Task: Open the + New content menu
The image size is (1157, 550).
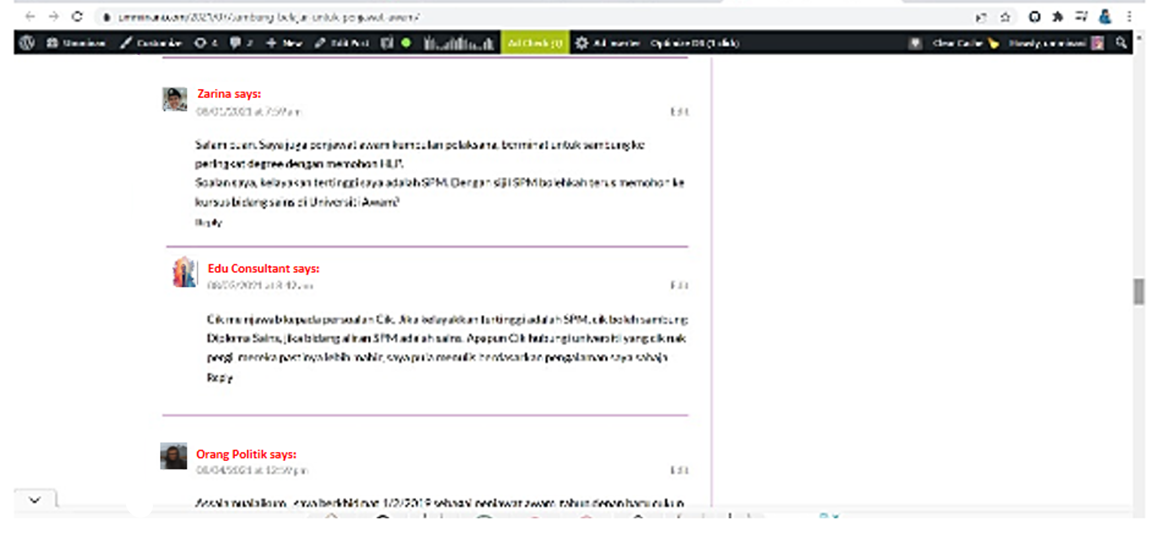Action: tap(284, 43)
